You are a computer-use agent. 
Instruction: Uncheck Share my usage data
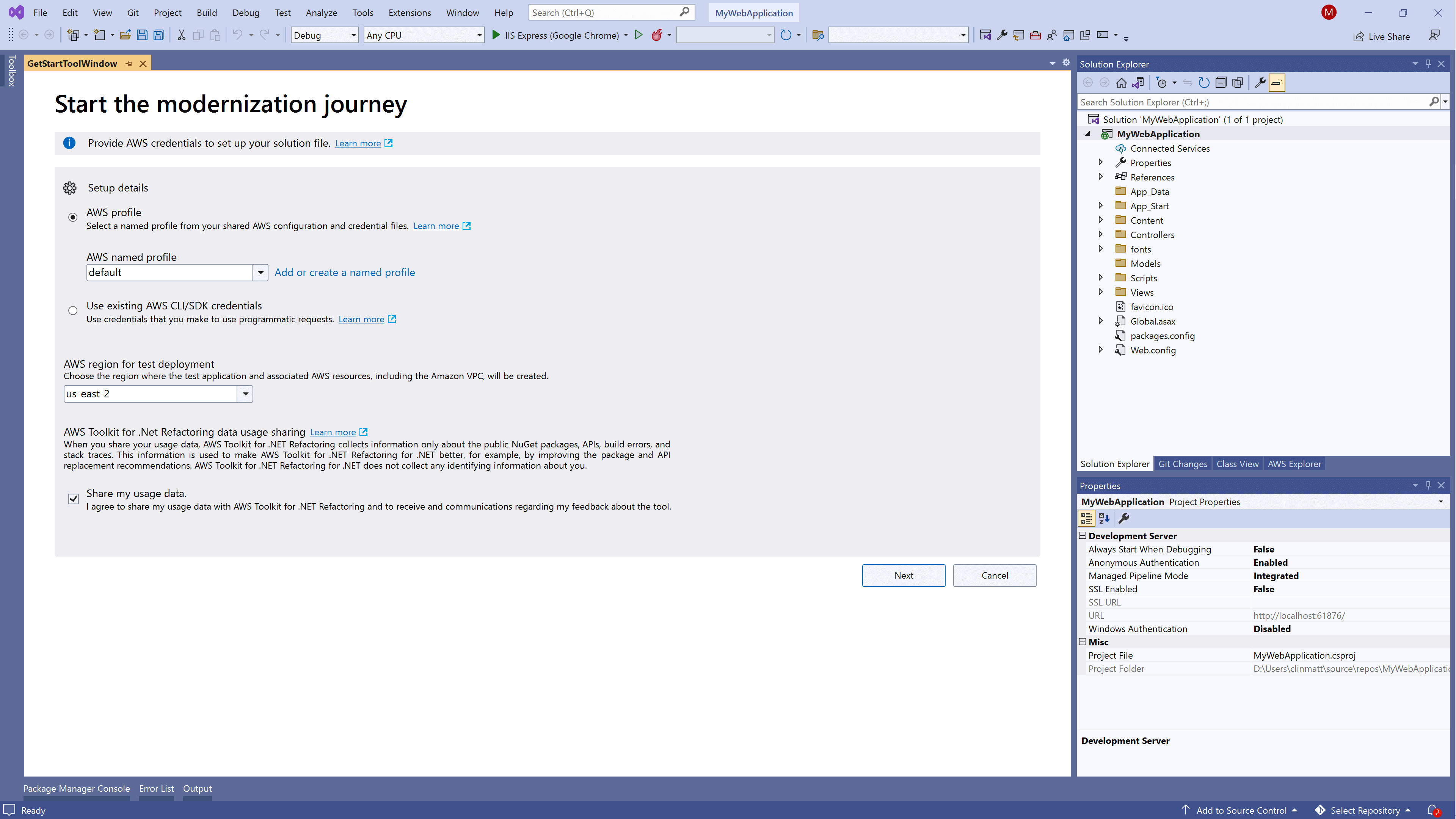[73, 499]
